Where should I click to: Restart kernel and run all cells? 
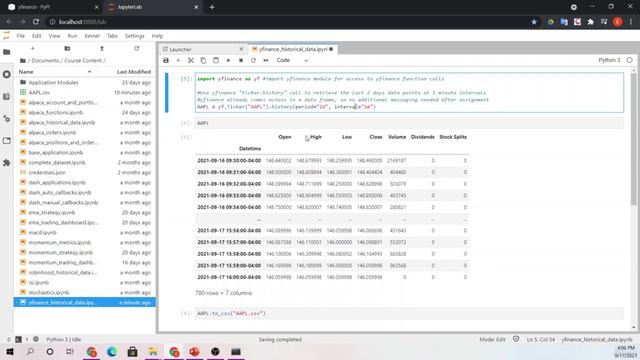point(266,60)
